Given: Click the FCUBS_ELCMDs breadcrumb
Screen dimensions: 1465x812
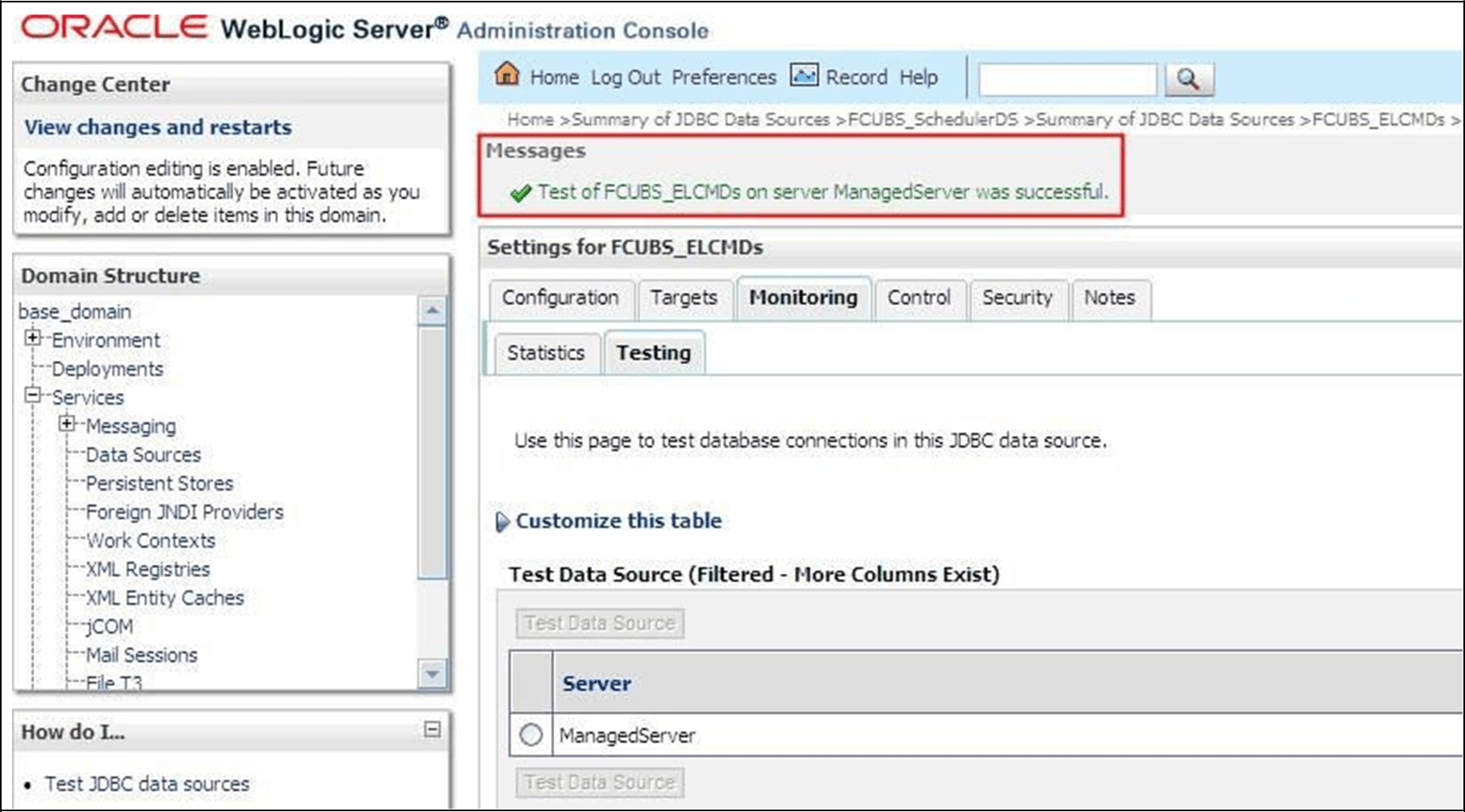Looking at the screenshot, I should [x=1379, y=119].
